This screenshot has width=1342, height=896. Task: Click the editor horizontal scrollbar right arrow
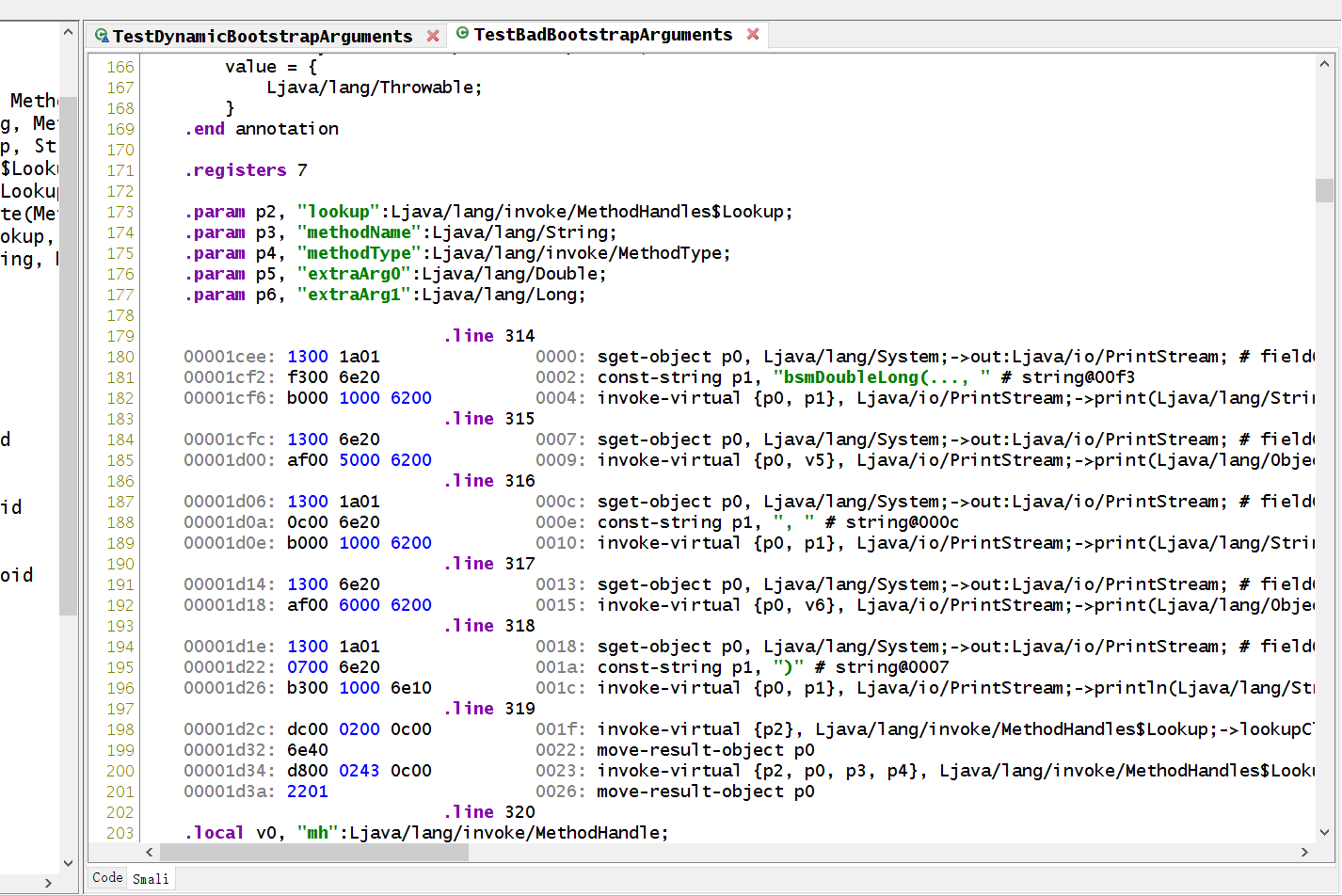(1304, 852)
